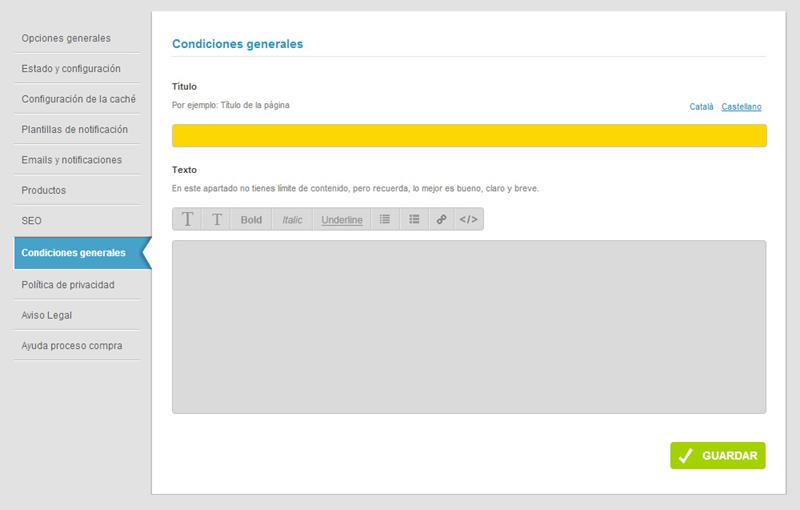Screen dimensions: 800x510
Task: Switch language to Castellano
Action: tap(742, 106)
